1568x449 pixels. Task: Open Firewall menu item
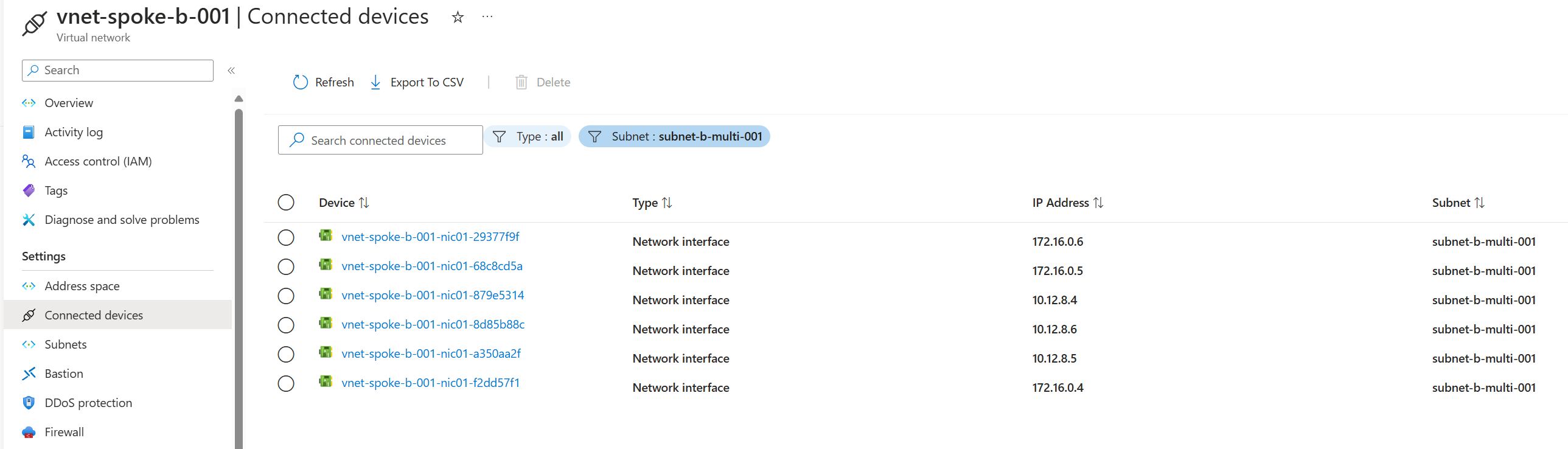coord(117,432)
